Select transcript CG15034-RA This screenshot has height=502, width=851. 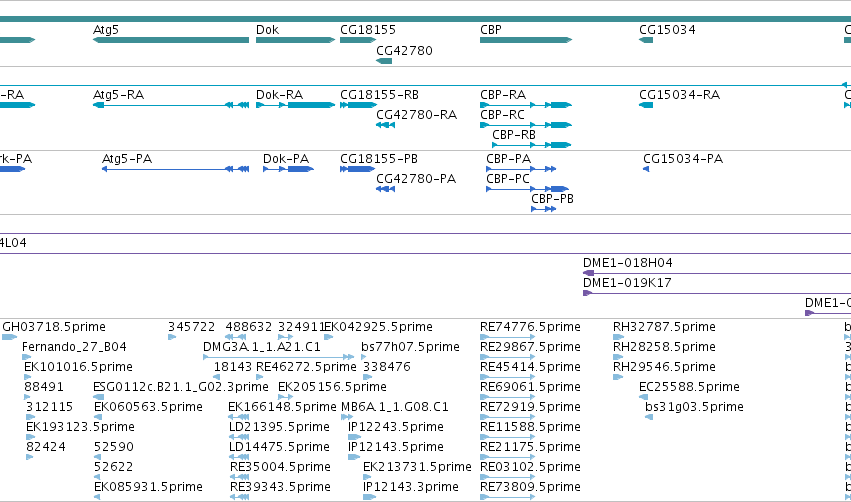pos(646,105)
